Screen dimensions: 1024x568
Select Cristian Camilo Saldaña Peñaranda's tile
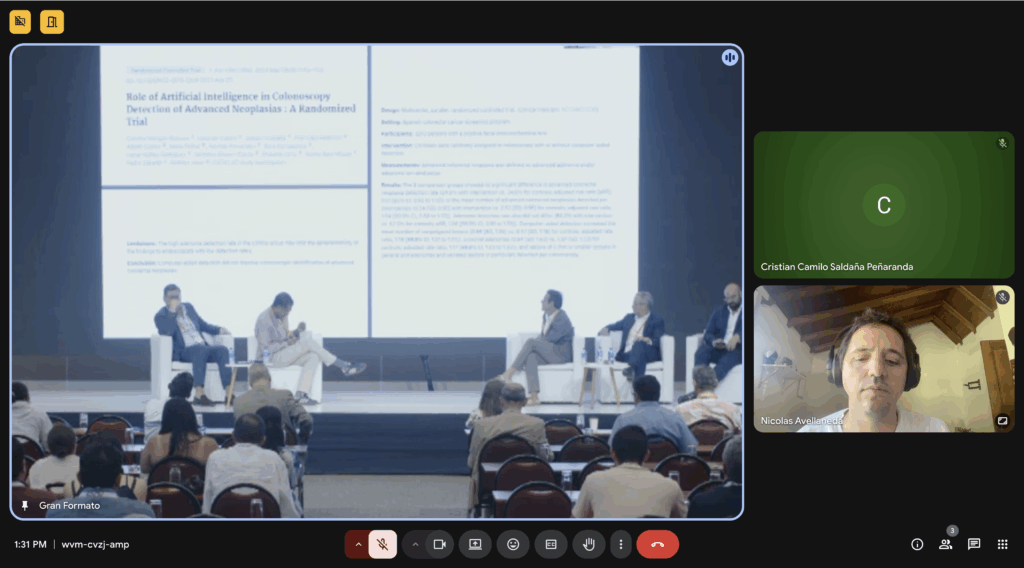[x=883, y=205]
